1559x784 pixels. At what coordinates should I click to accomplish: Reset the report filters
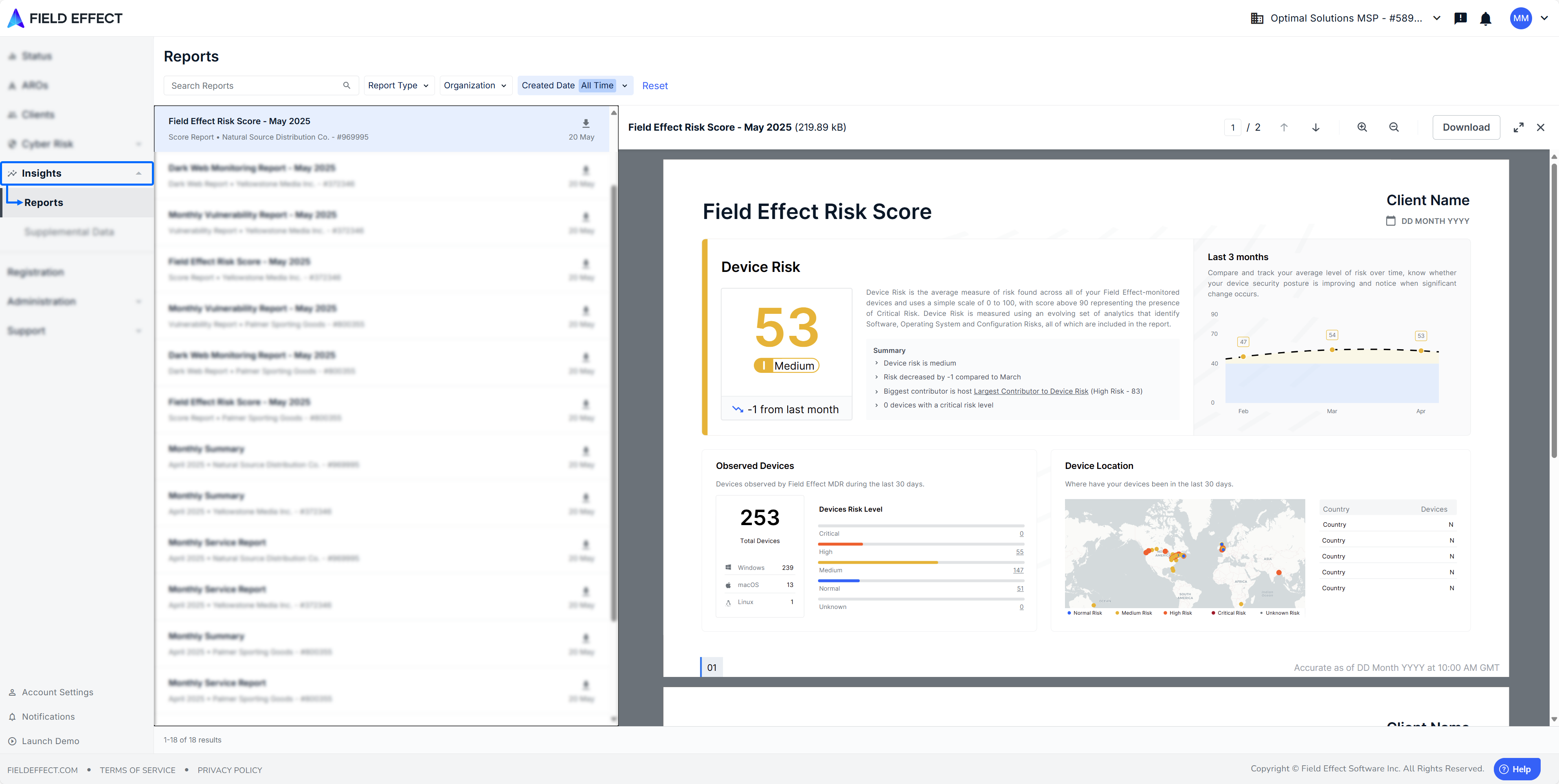coord(654,86)
